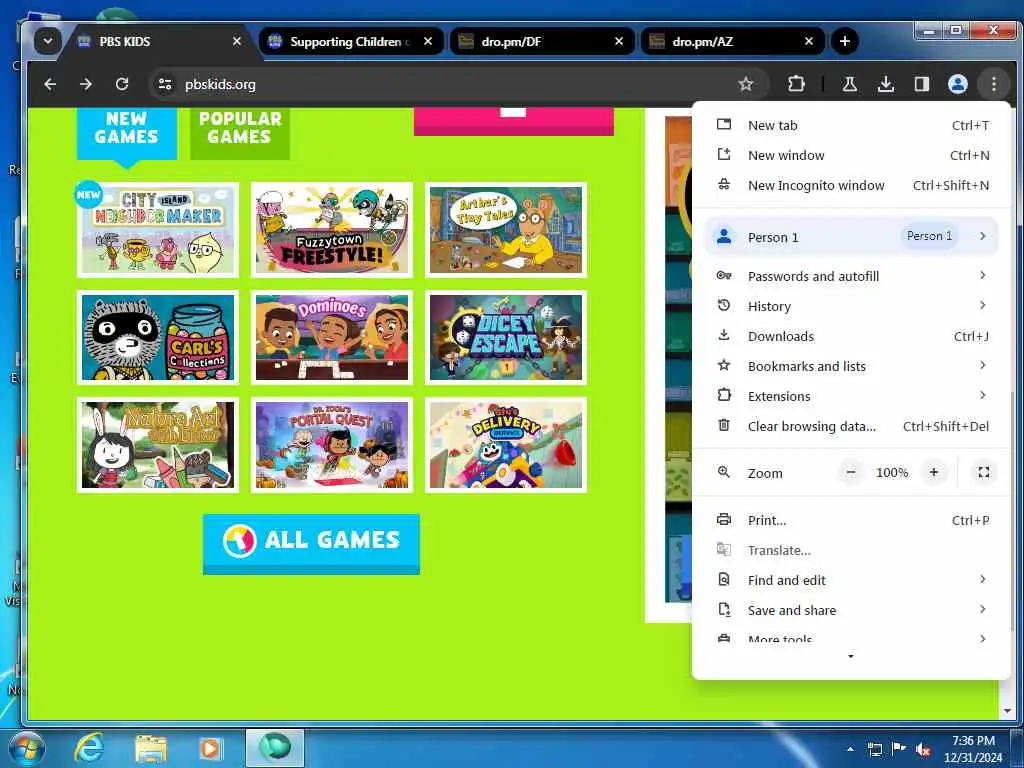Image resolution: width=1024 pixels, height=768 pixels.
Task: Open the tab search dropdown arrow
Action: (48, 41)
